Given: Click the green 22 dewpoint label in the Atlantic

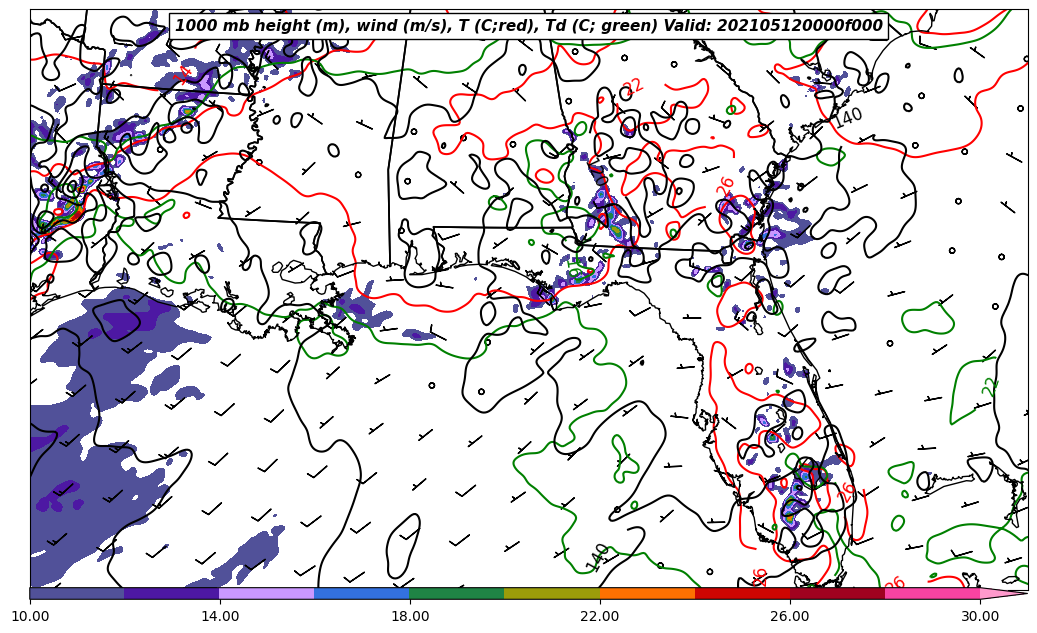Looking at the screenshot, I should tap(989, 387).
